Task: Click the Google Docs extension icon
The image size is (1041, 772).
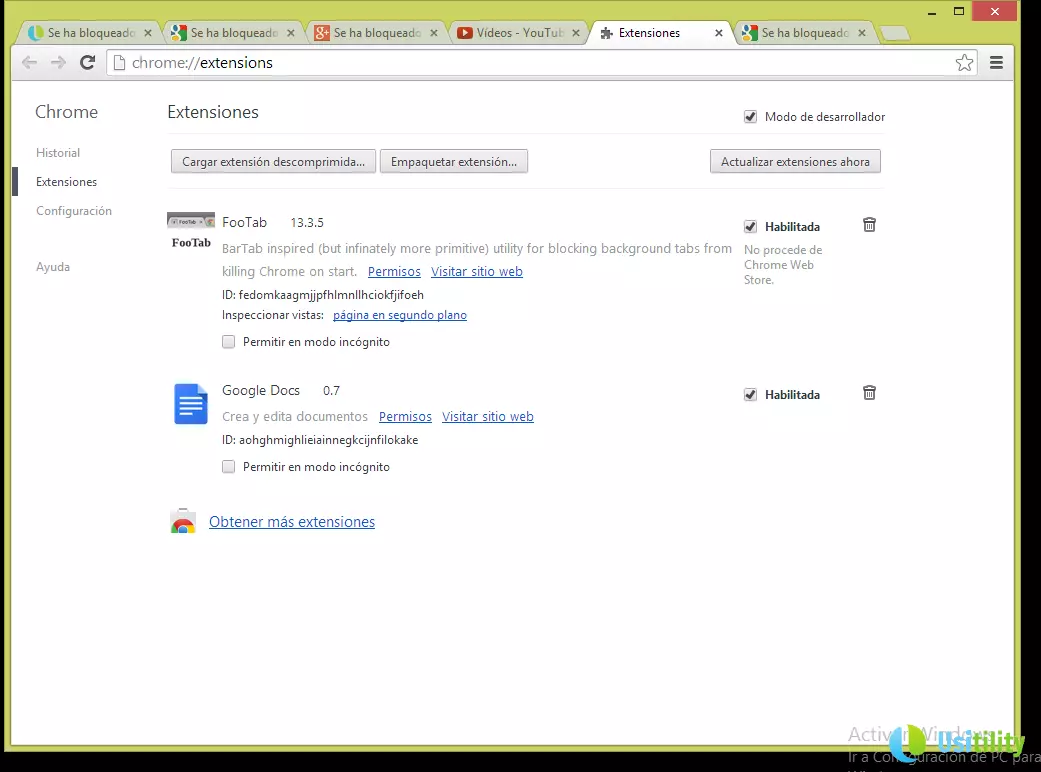Action: 190,404
